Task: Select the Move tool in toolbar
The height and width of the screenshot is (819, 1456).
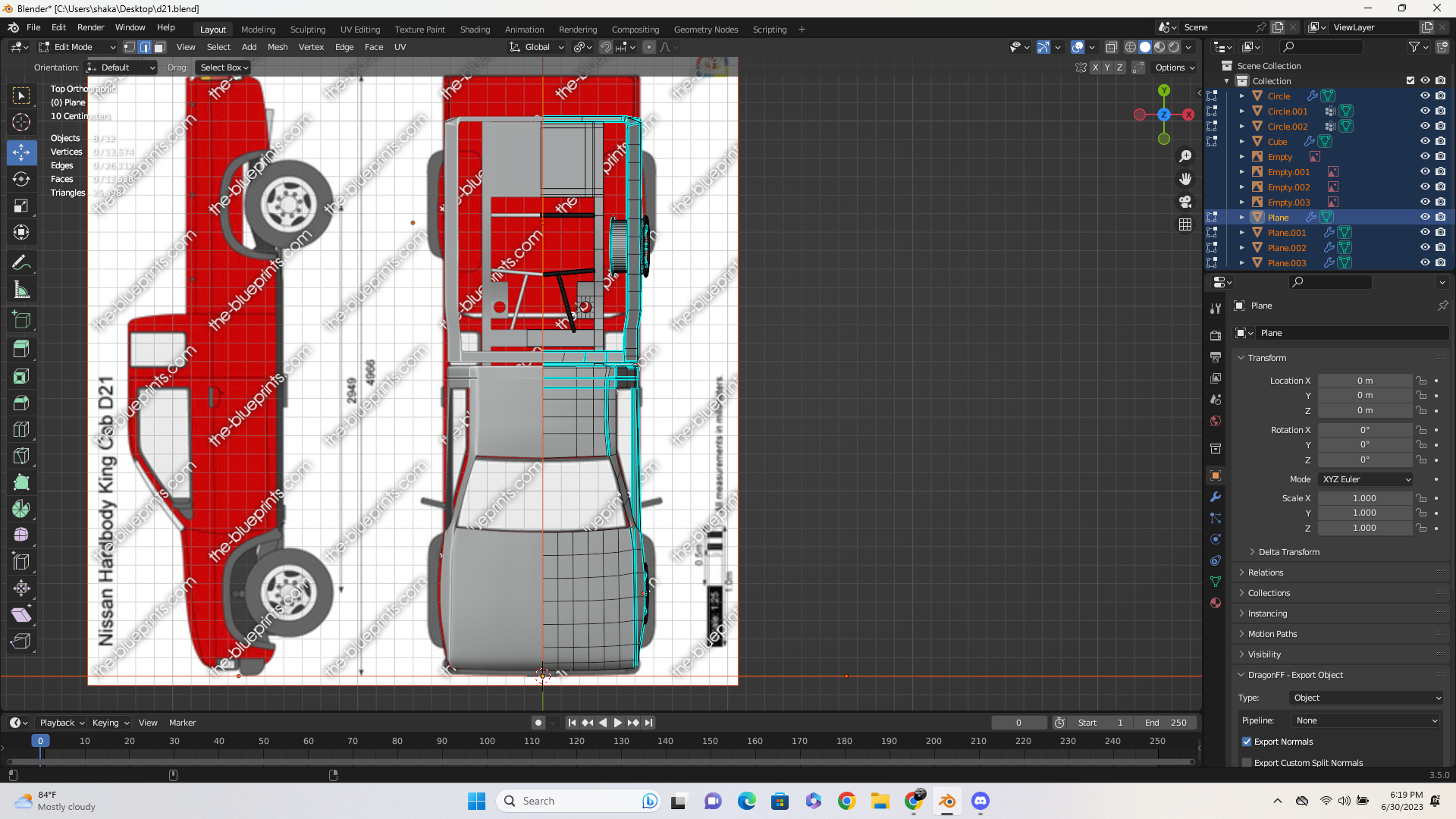Action: [x=21, y=152]
